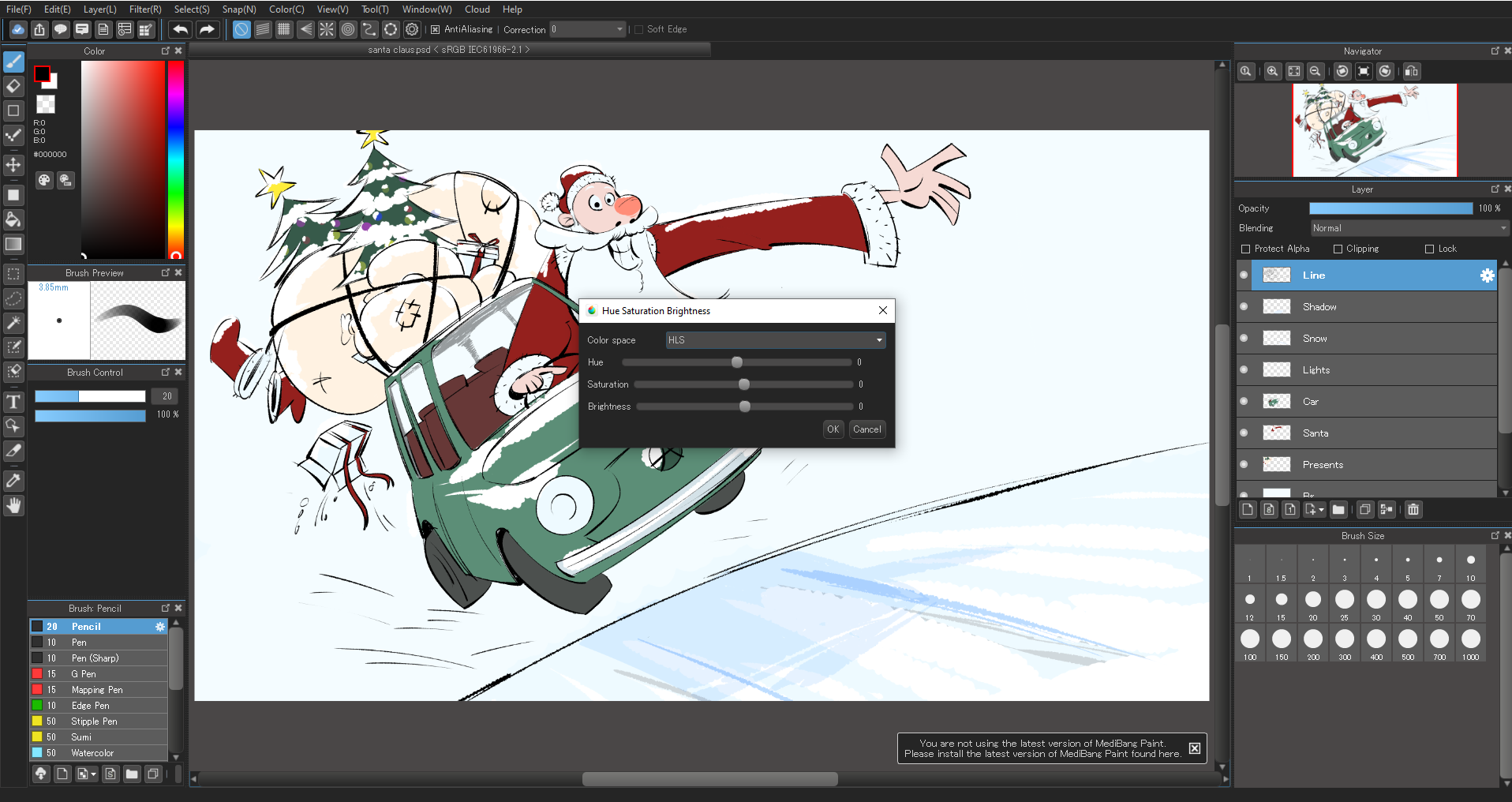Select the Presents layer
The height and width of the screenshot is (802, 1512).
1367,465
